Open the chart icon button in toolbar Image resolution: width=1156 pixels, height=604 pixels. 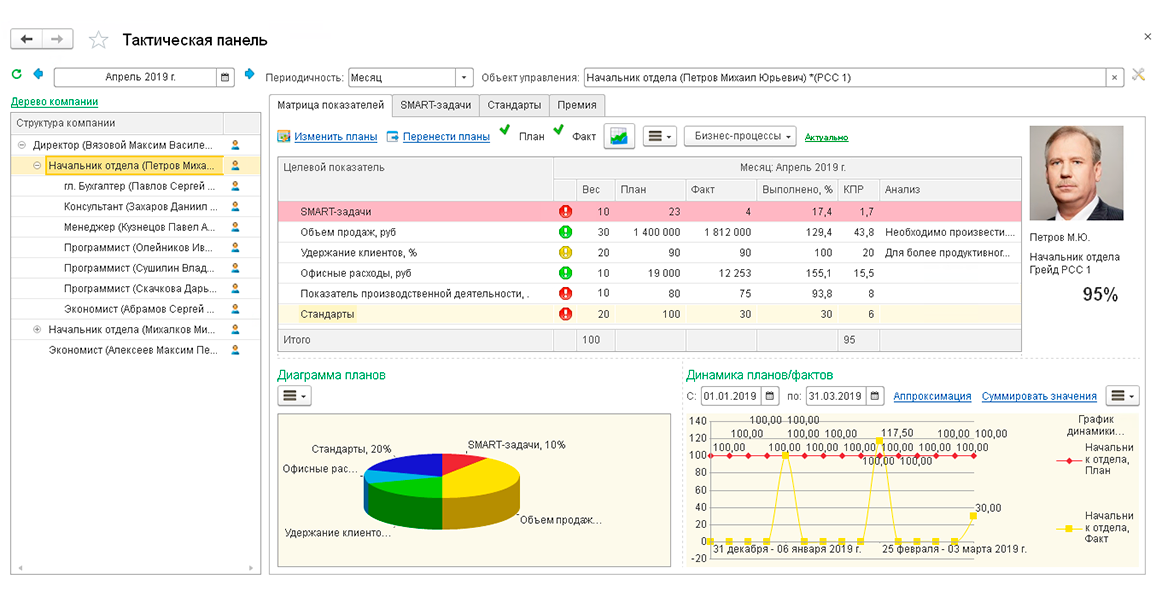[619, 136]
